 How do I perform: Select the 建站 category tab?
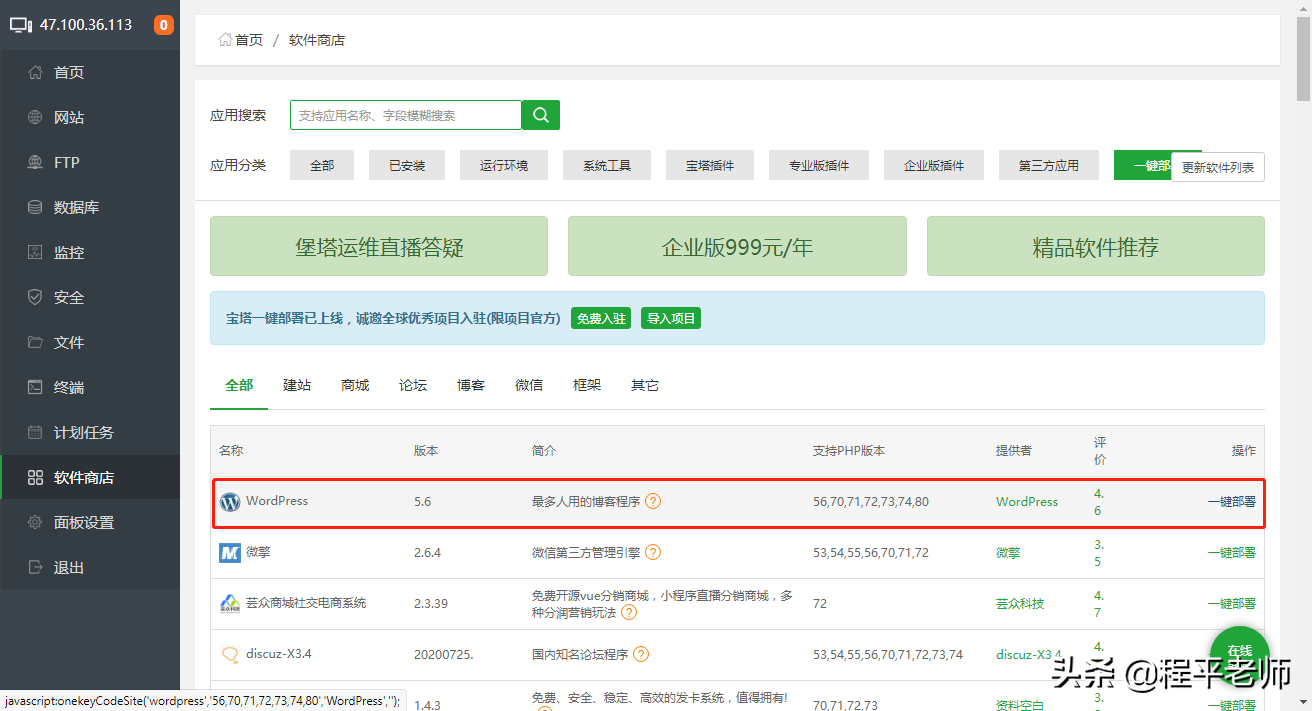(297, 385)
